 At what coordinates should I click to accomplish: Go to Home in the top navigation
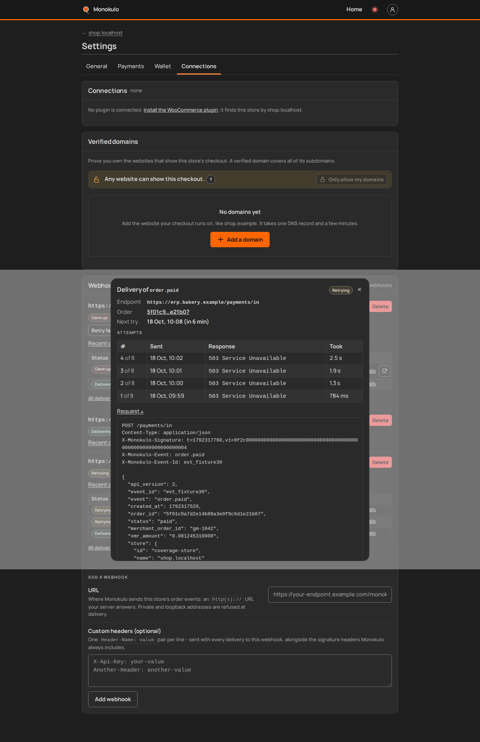(x=354, y=9)
